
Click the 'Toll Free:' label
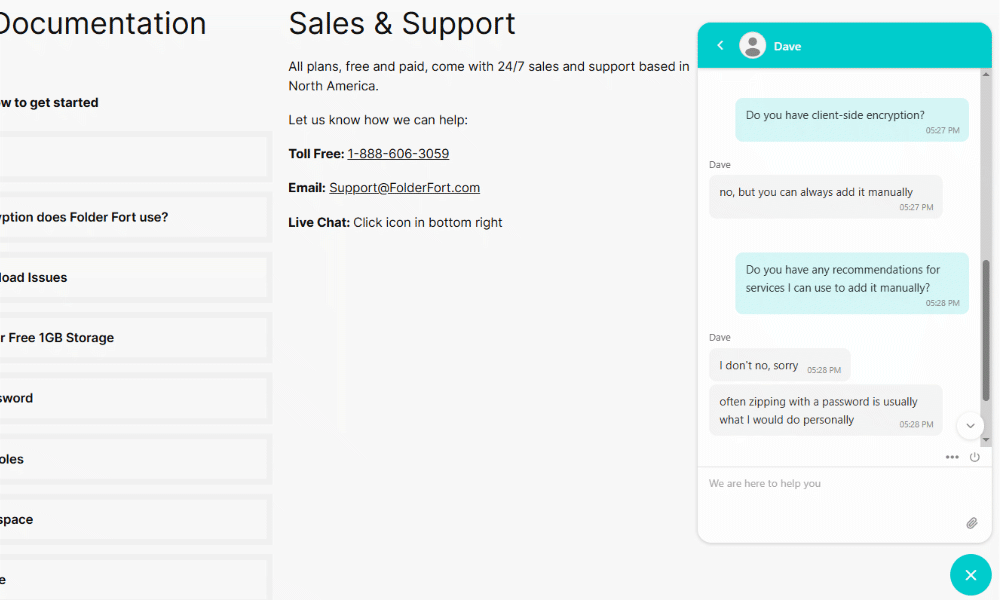click(x=316, y=154)
